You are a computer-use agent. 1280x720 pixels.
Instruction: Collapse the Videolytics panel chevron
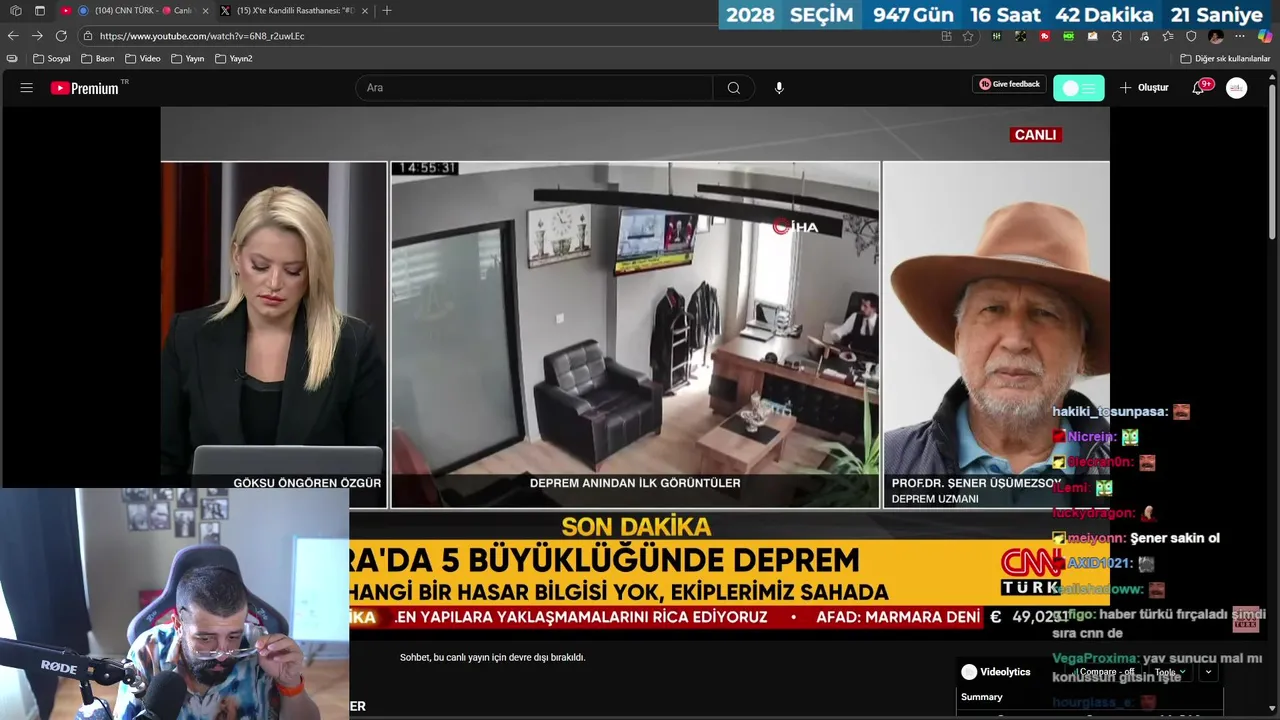click(x=1208, y=672)
